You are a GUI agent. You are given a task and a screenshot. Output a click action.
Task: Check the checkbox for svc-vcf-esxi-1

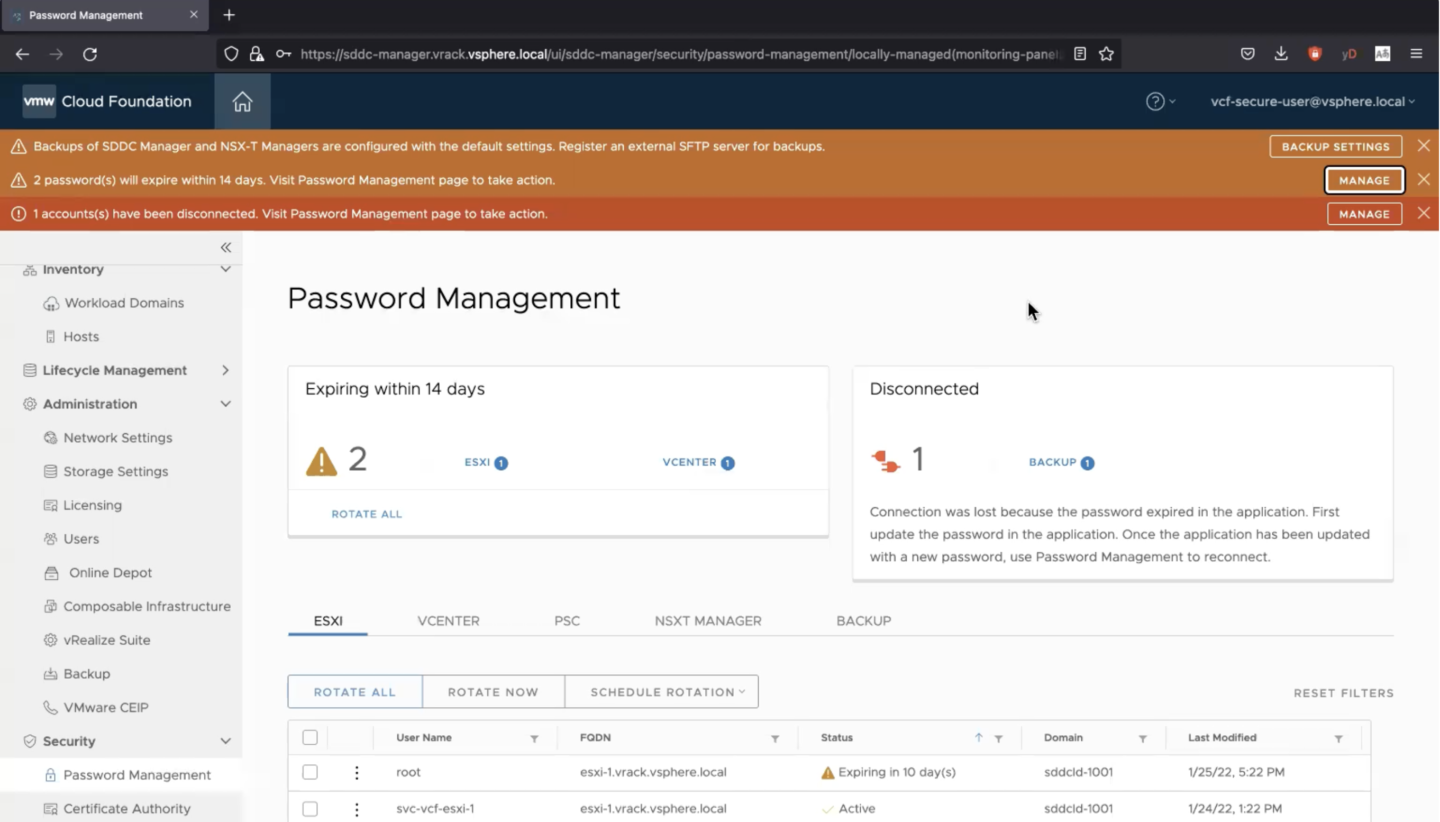point(310,808)
